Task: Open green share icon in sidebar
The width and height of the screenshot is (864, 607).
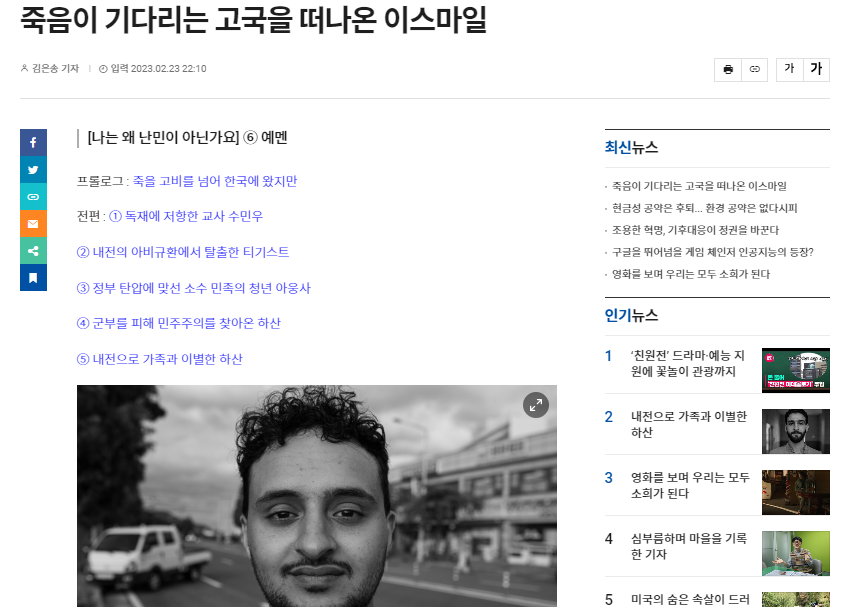Action: 33,251
